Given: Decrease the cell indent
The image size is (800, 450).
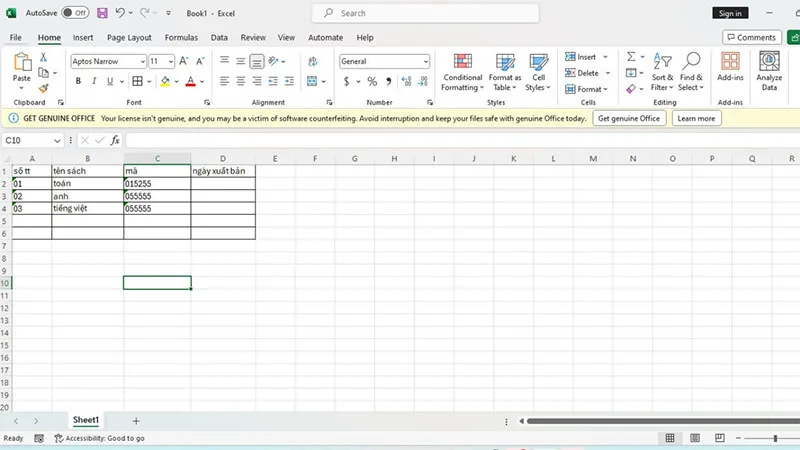Looking at the screenshot, I should [x=273, y=81].
